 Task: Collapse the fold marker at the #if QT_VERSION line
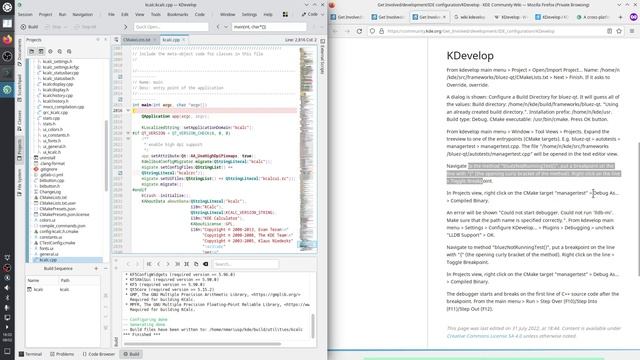(128, 133)
